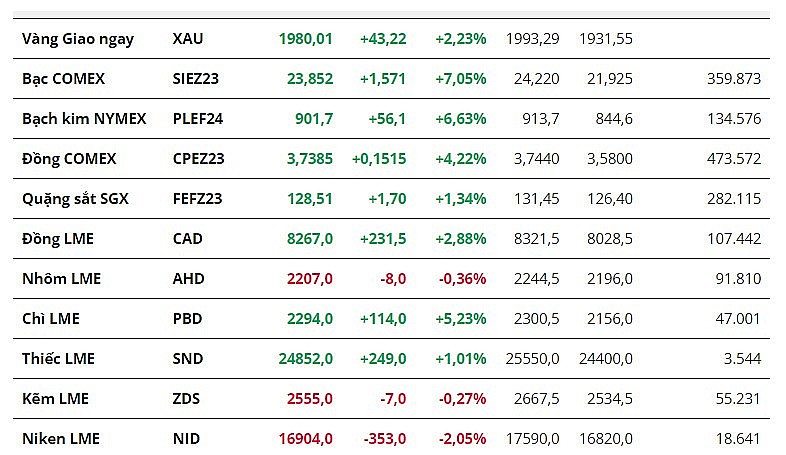The height and width of the screenshot is (455, 786).
Task: Select the CPEZ23 contract code
Action: point(199,159)
